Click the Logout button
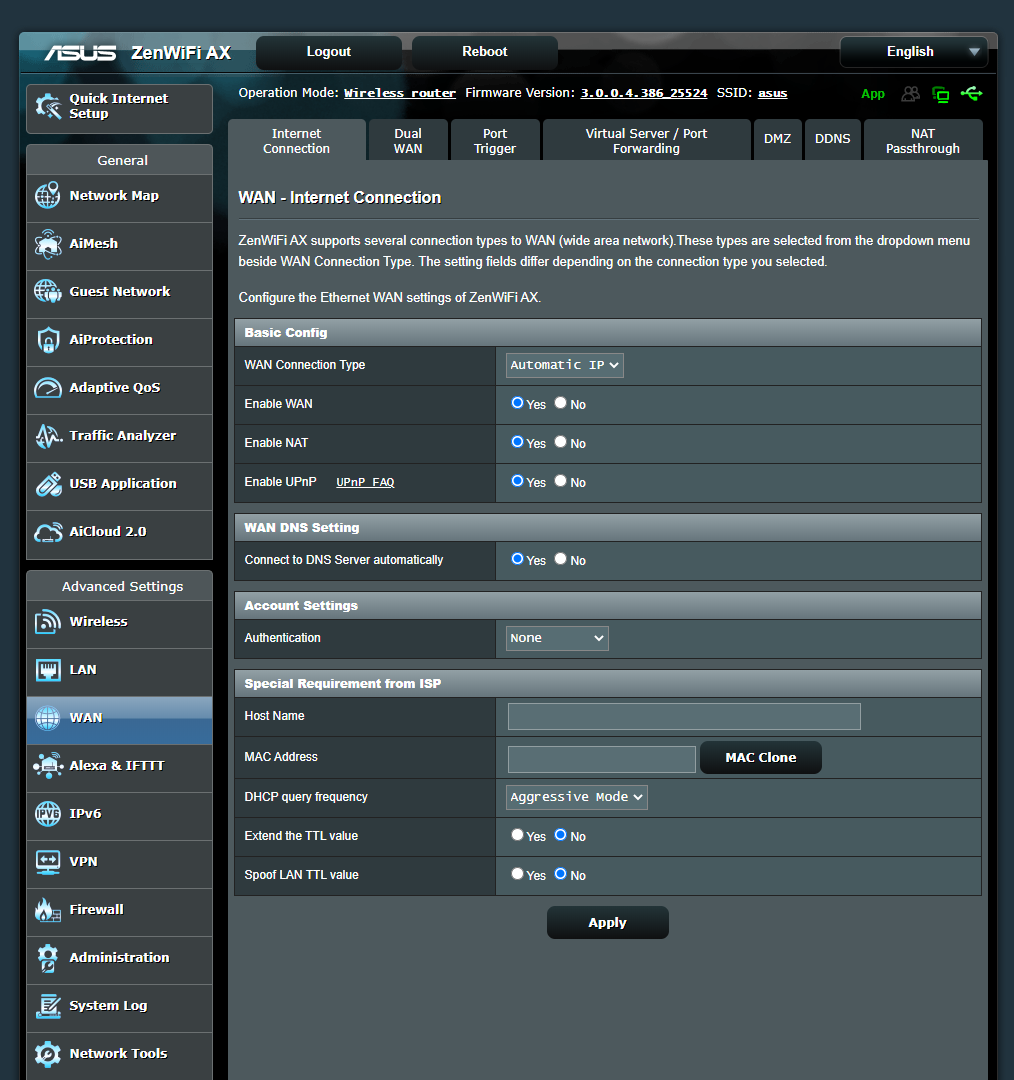The image size is (1014, 1080). pyautogui.click(x=329, y=52)
